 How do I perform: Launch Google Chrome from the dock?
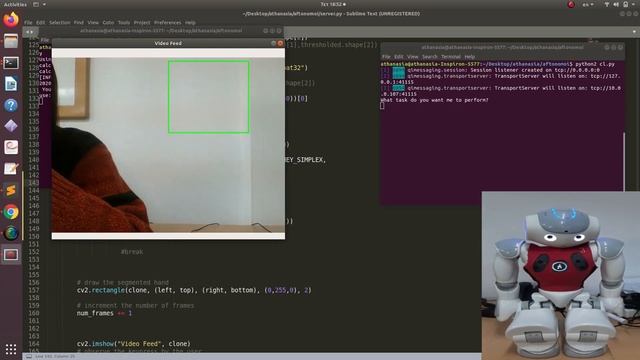(11, 212)
